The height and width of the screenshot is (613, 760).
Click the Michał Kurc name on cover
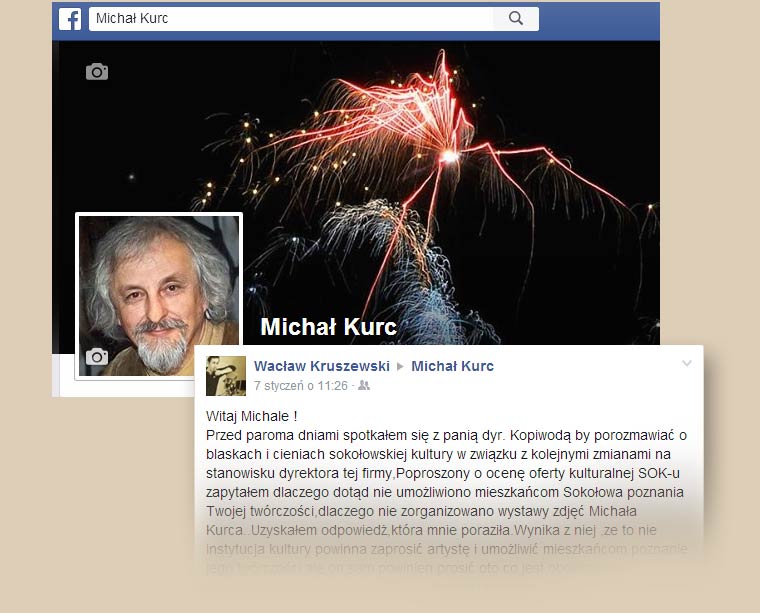click(x=328, y=327)
